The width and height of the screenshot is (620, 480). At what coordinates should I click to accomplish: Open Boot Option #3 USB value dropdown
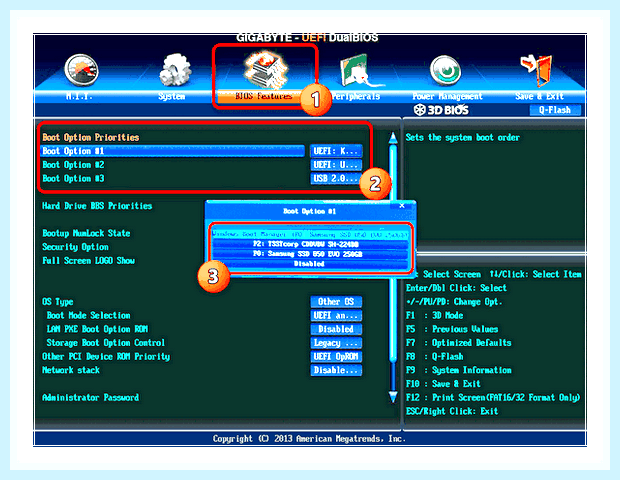[x=336, y=178]
